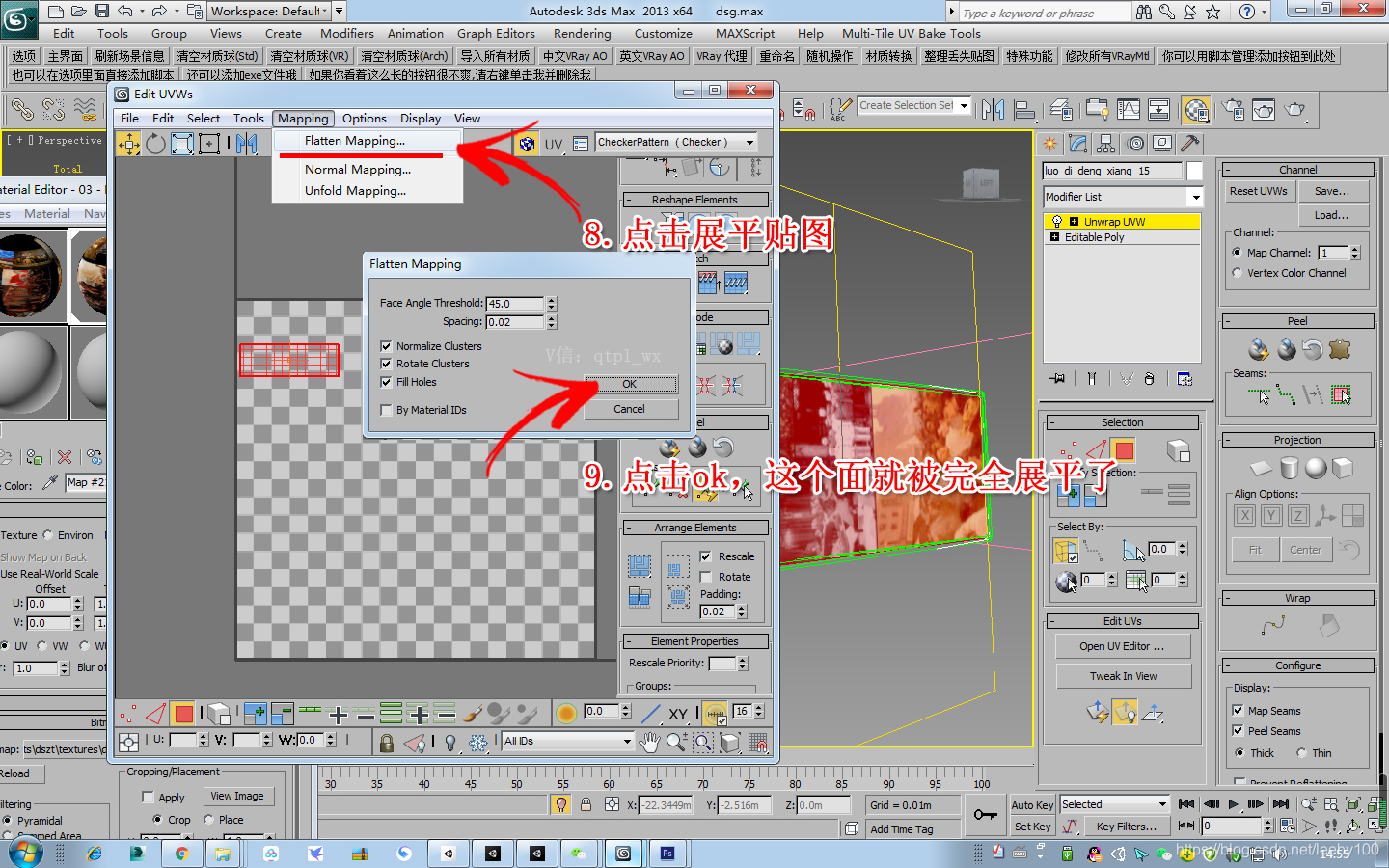
Task: Open the Create Selection Set dropdown
Action: 964,106
